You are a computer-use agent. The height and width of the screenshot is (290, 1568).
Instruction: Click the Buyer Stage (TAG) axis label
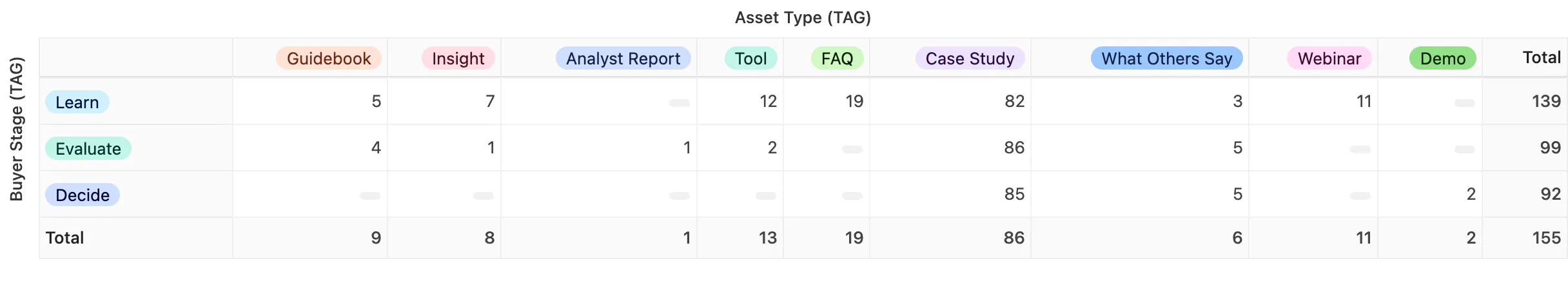(17, 129)
